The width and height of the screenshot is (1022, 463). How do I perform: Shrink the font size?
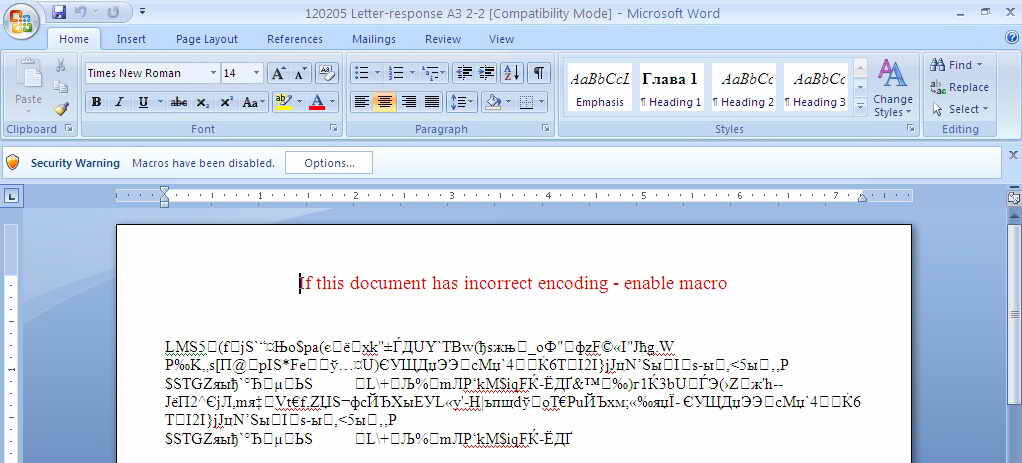pos(300,73)
